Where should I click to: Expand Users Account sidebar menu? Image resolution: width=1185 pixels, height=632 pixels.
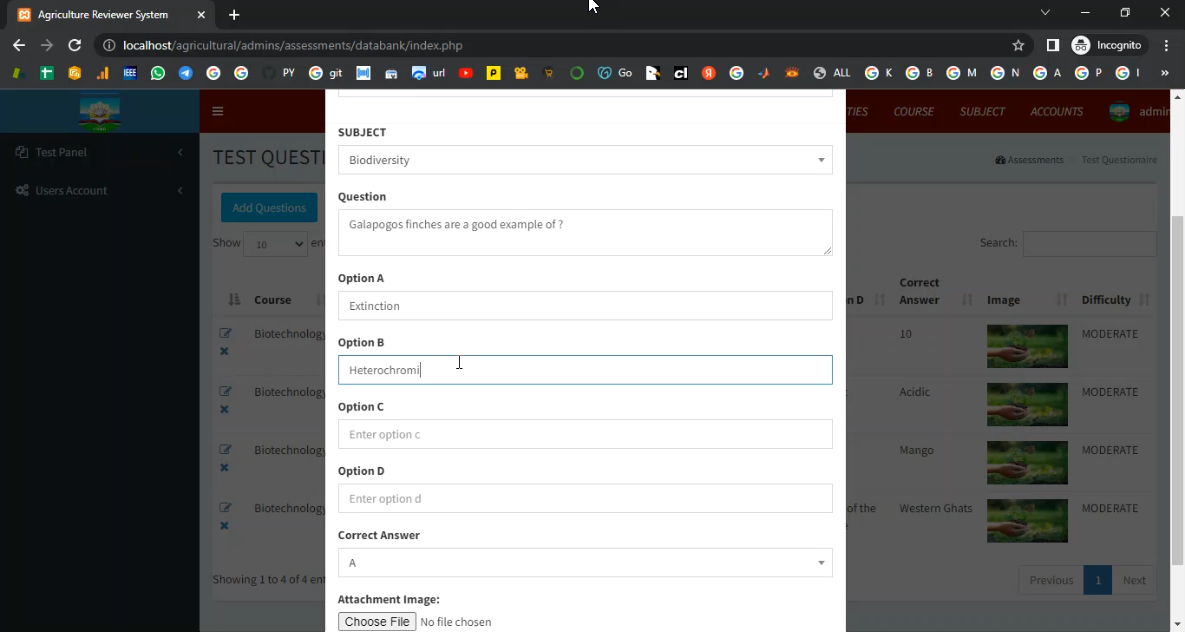pyautogui.click(x=99, y=190)
